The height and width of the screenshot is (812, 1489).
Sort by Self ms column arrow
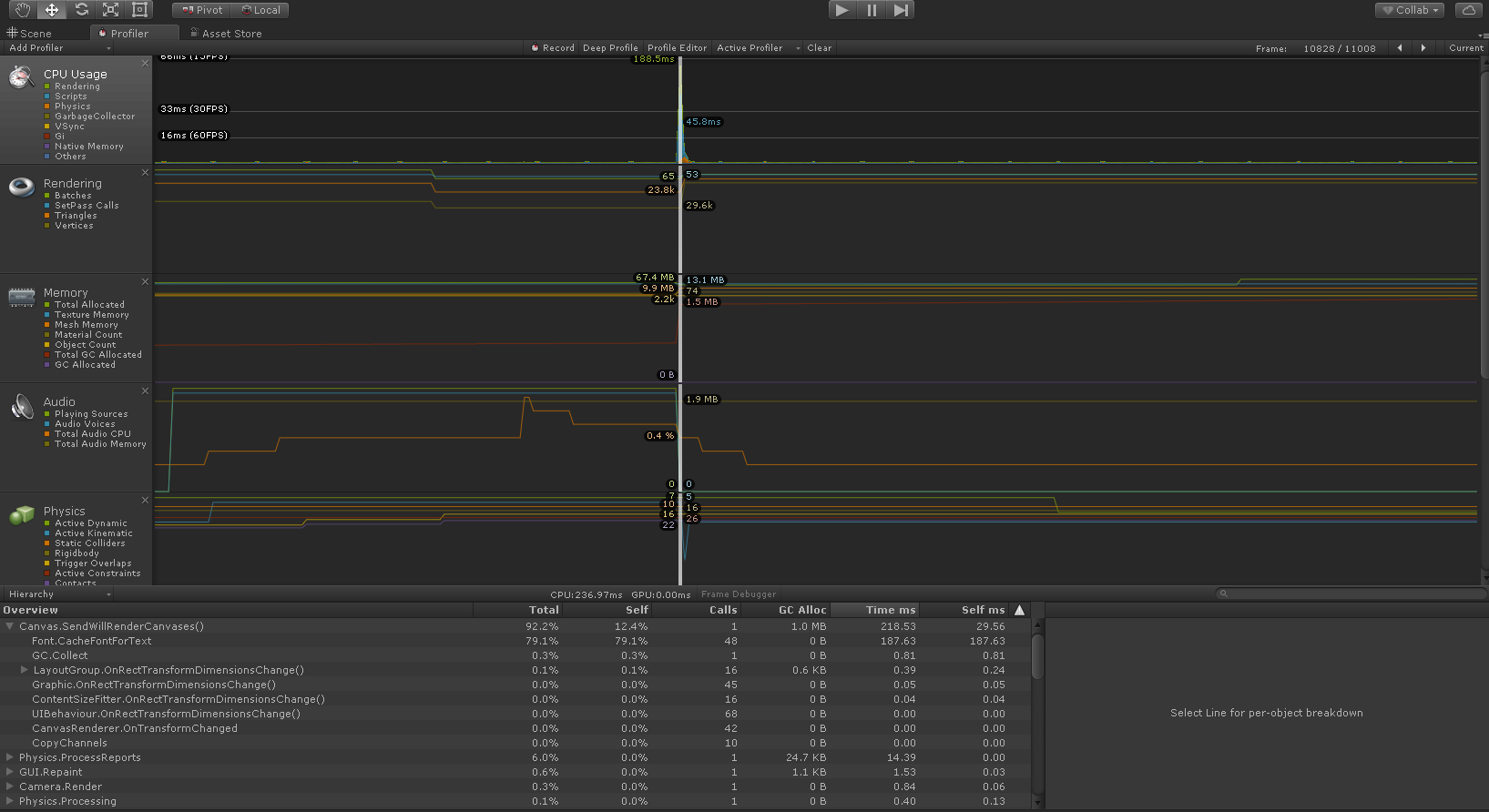(x=1020, y=610)
